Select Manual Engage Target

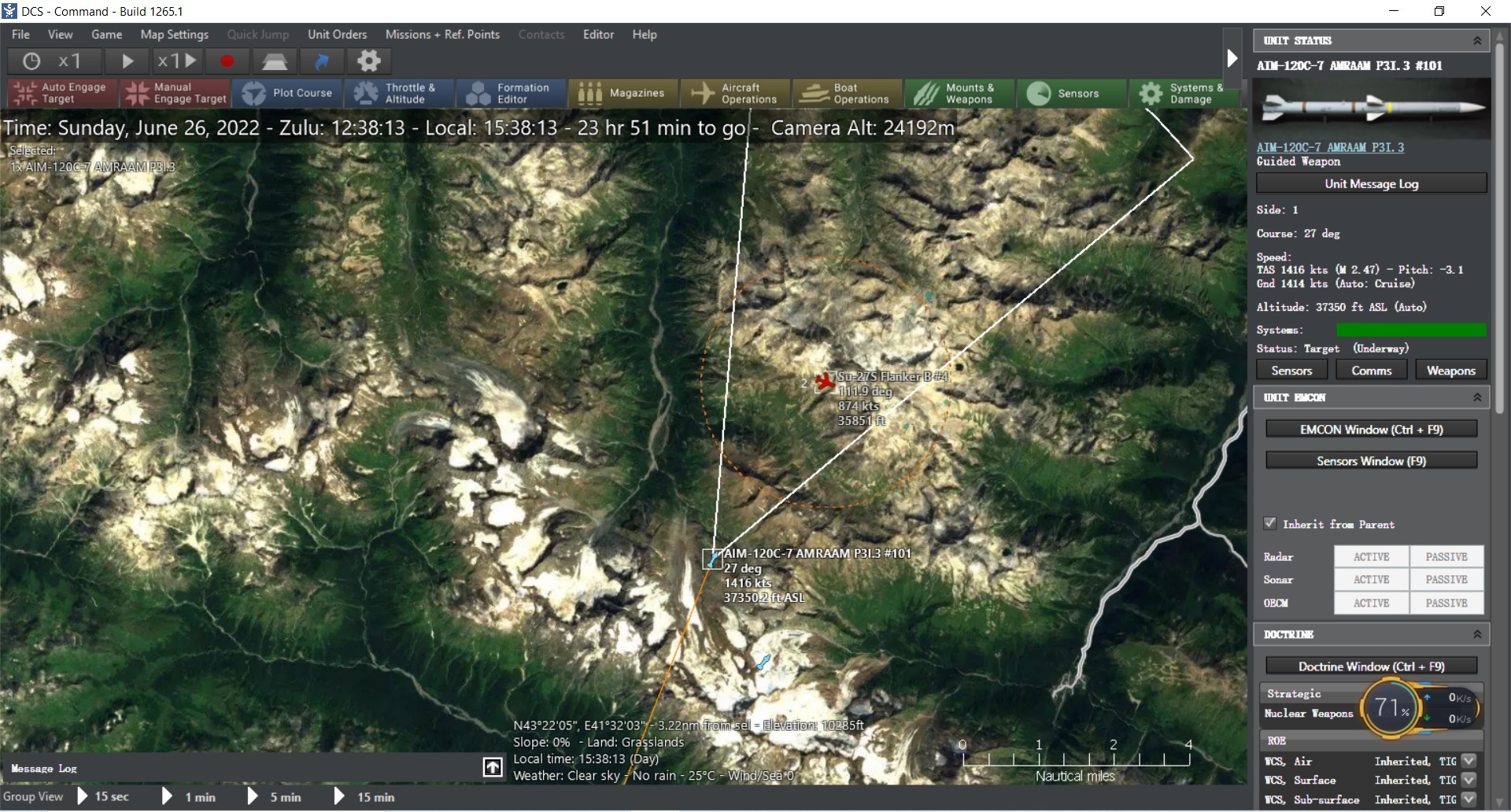click(175, 93)
